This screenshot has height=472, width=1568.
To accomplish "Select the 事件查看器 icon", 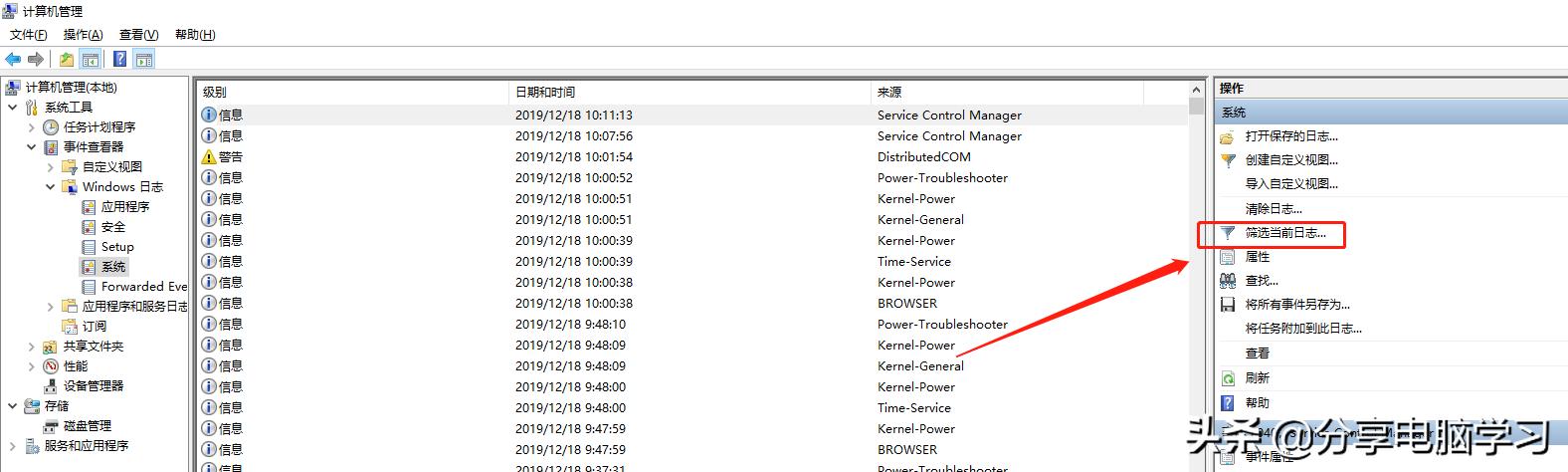I will pos(51,147).
